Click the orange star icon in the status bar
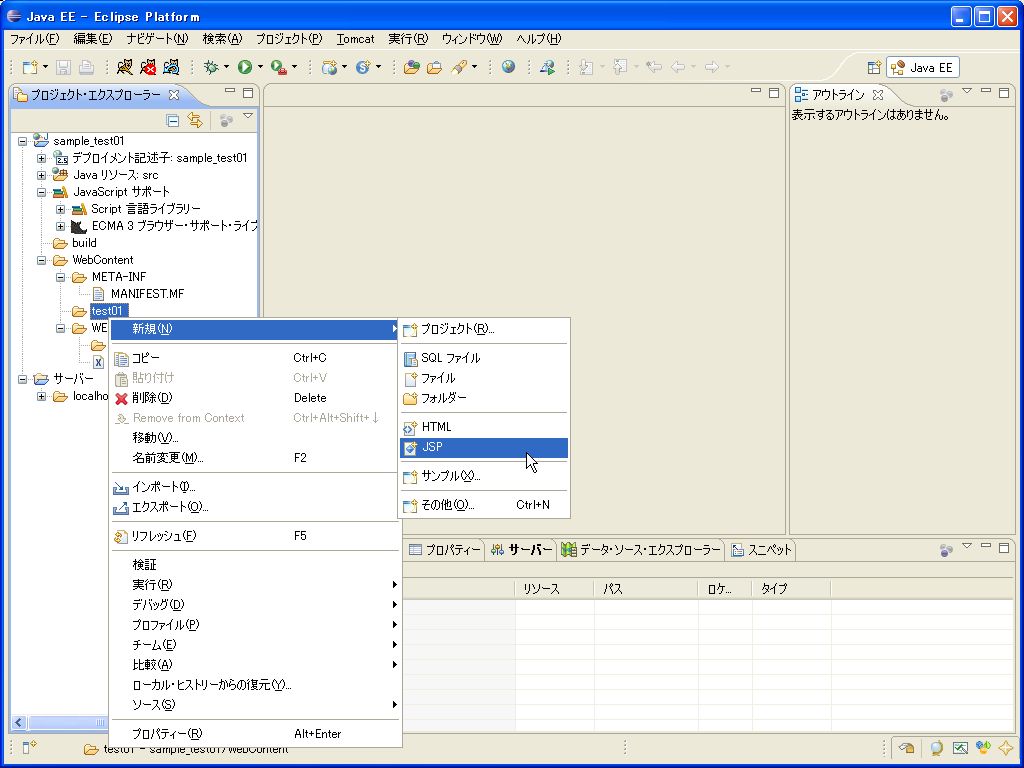 tap(1006, 748)
